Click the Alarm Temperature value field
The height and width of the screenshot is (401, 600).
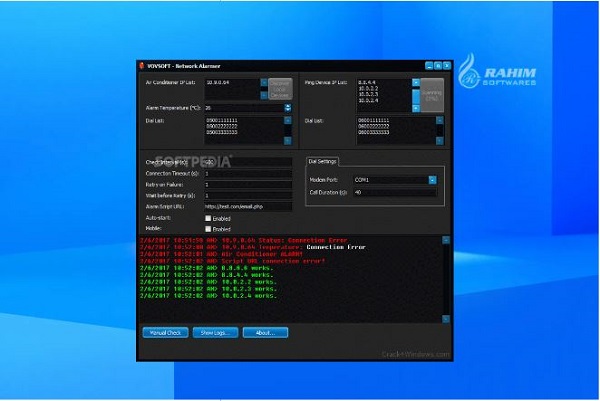pyautogui.click(x=245, y=108)
